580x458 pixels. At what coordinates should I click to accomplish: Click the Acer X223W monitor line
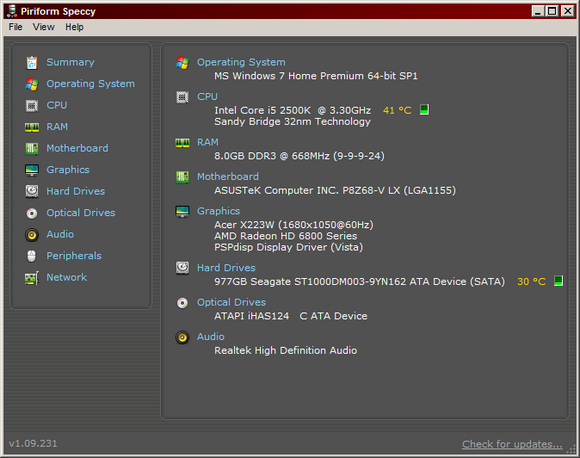[x=294, y=225]
